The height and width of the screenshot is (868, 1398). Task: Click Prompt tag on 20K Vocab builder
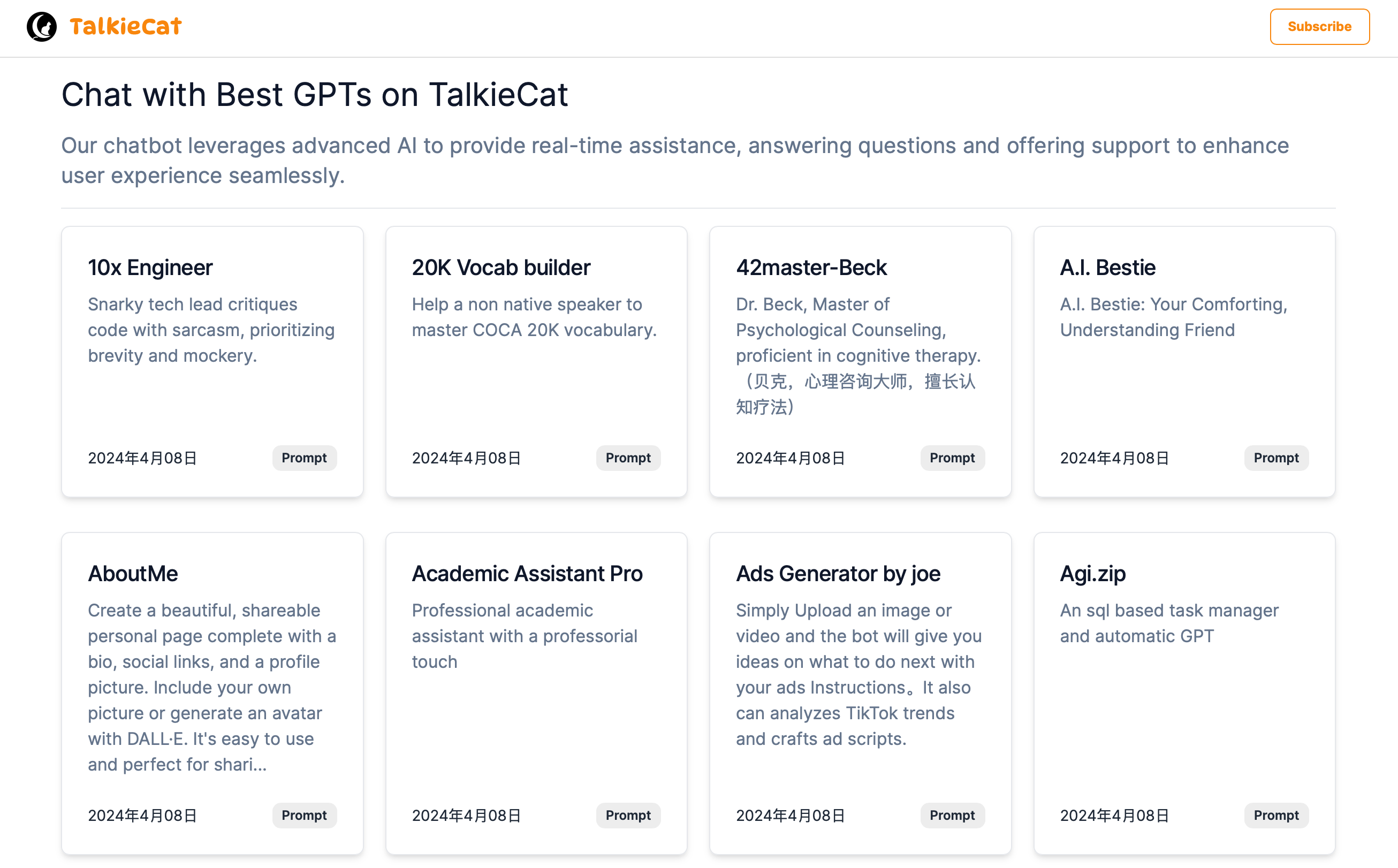(627, 458)
